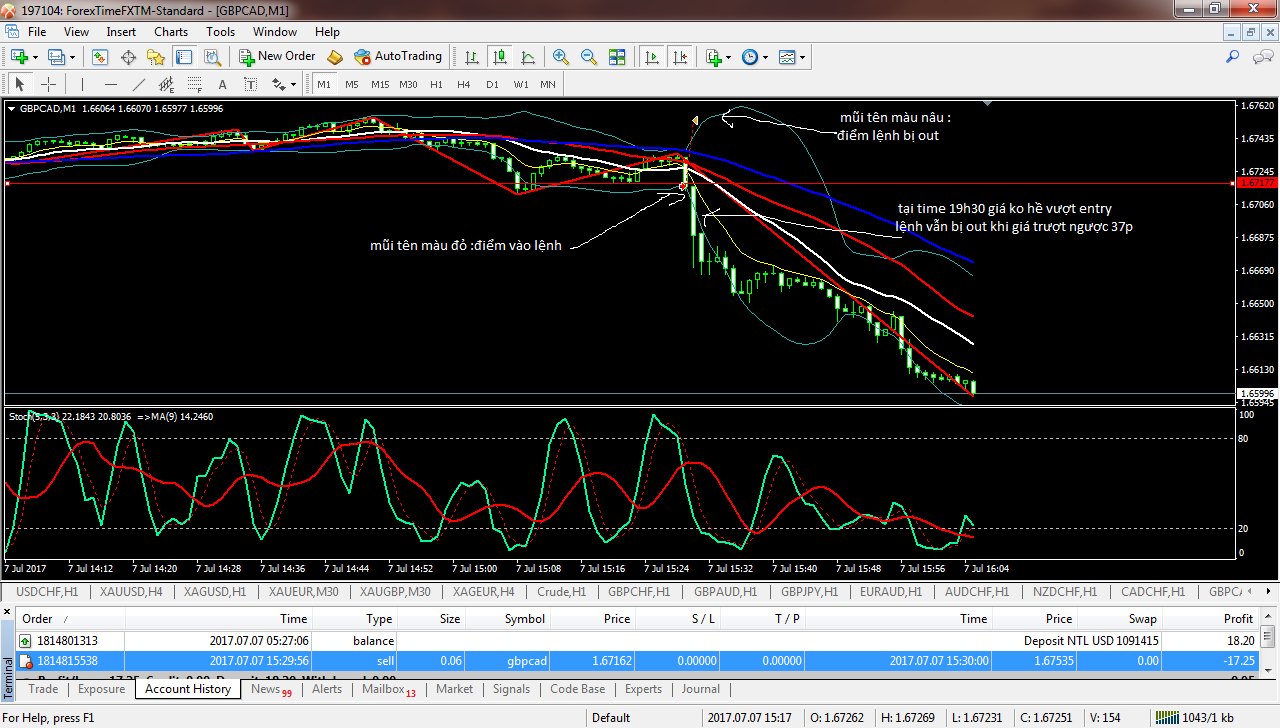Screen dimensions: 1280x728
Task: Expand the Templates dropdown arrow
Action: (x=803, y=57)
